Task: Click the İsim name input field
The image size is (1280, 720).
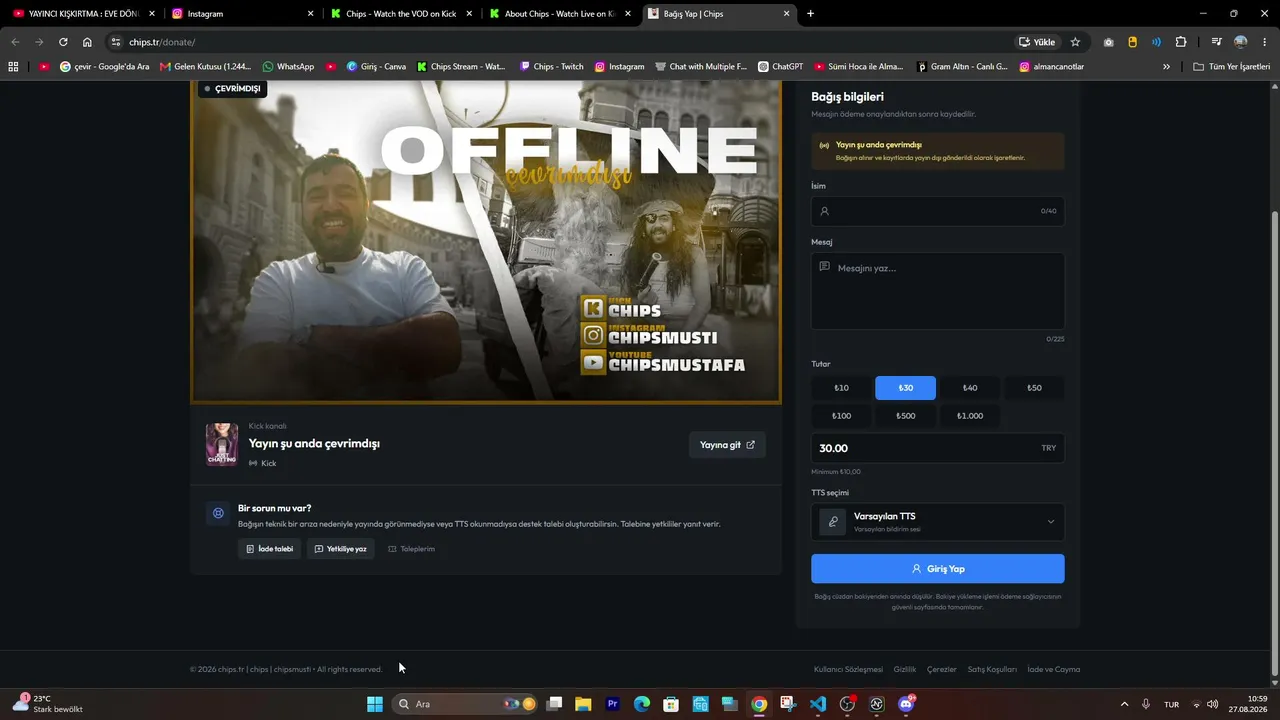Action: [938, 211]
